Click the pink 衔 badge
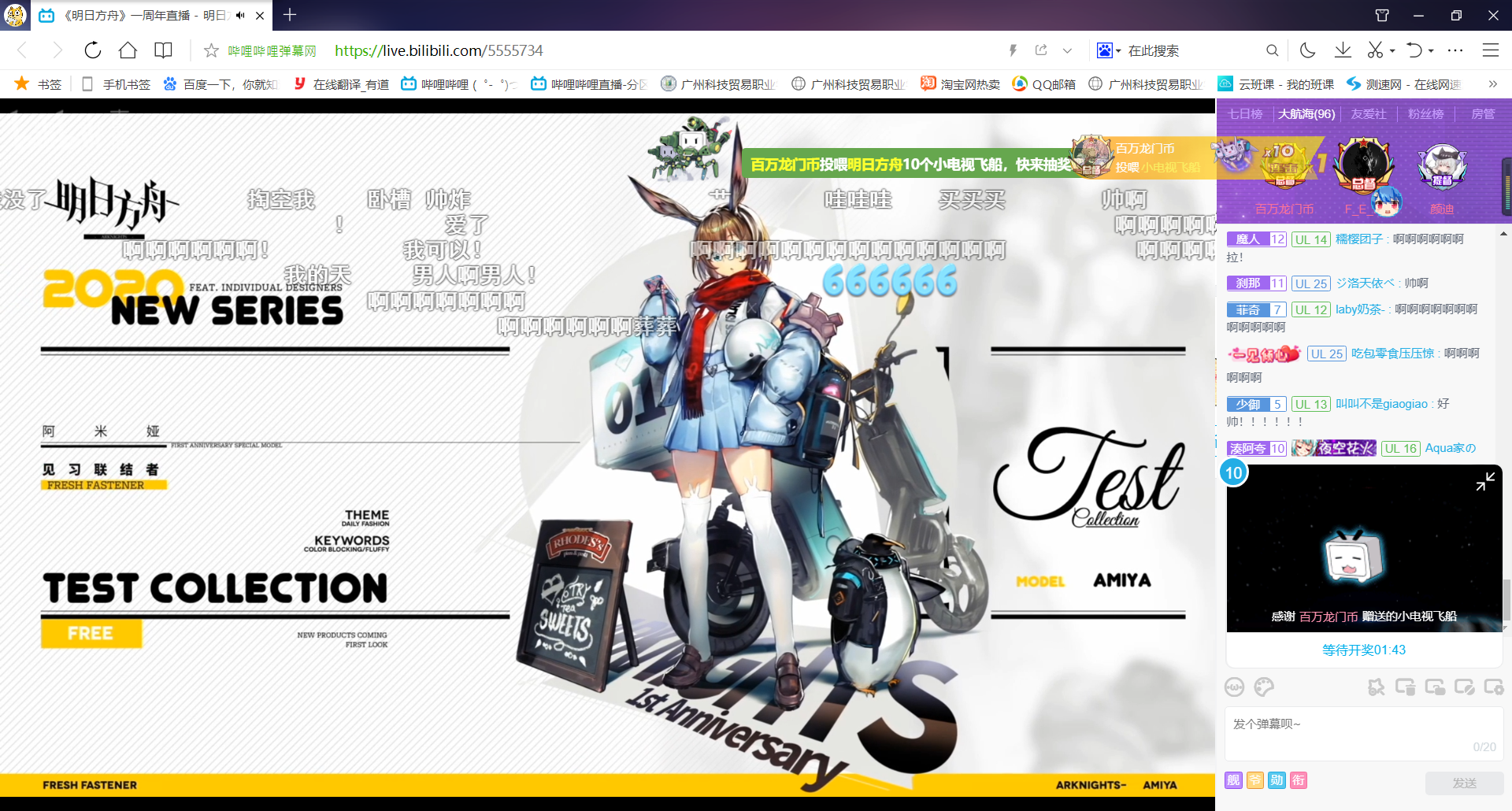The image size is (1512, 811). 1299,780
